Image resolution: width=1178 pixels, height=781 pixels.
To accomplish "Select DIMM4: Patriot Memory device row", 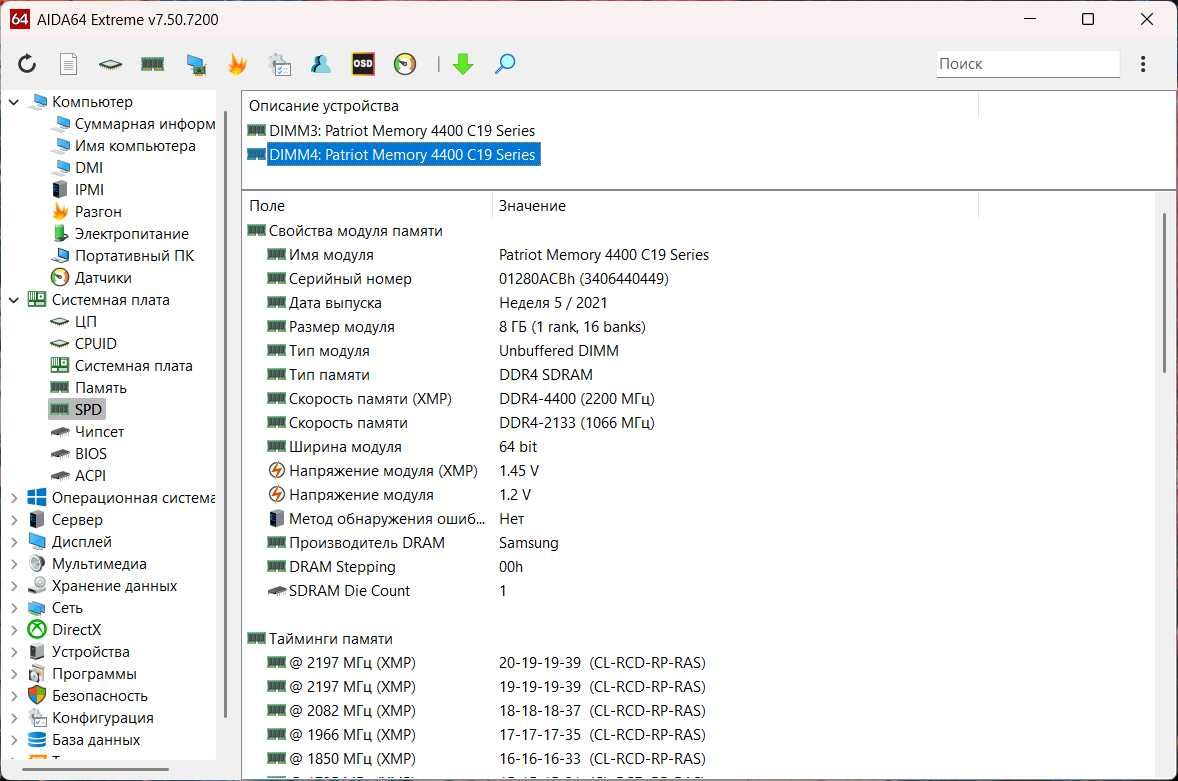I will coord(393,155).
